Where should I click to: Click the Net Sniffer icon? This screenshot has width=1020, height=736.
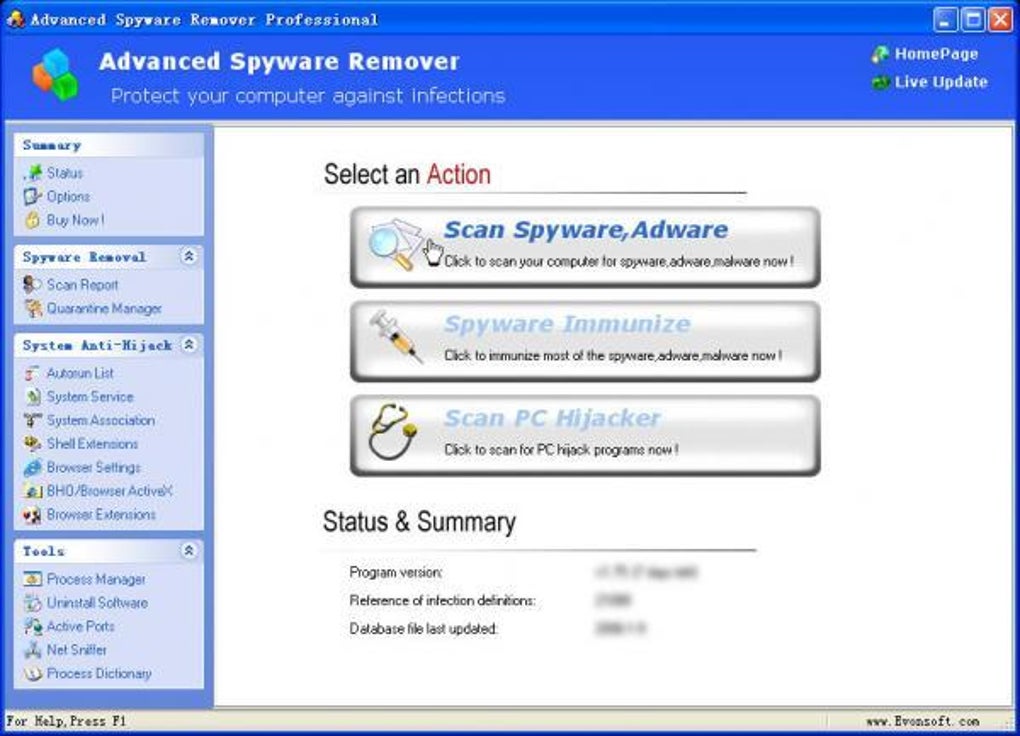(x=33, y=649)
